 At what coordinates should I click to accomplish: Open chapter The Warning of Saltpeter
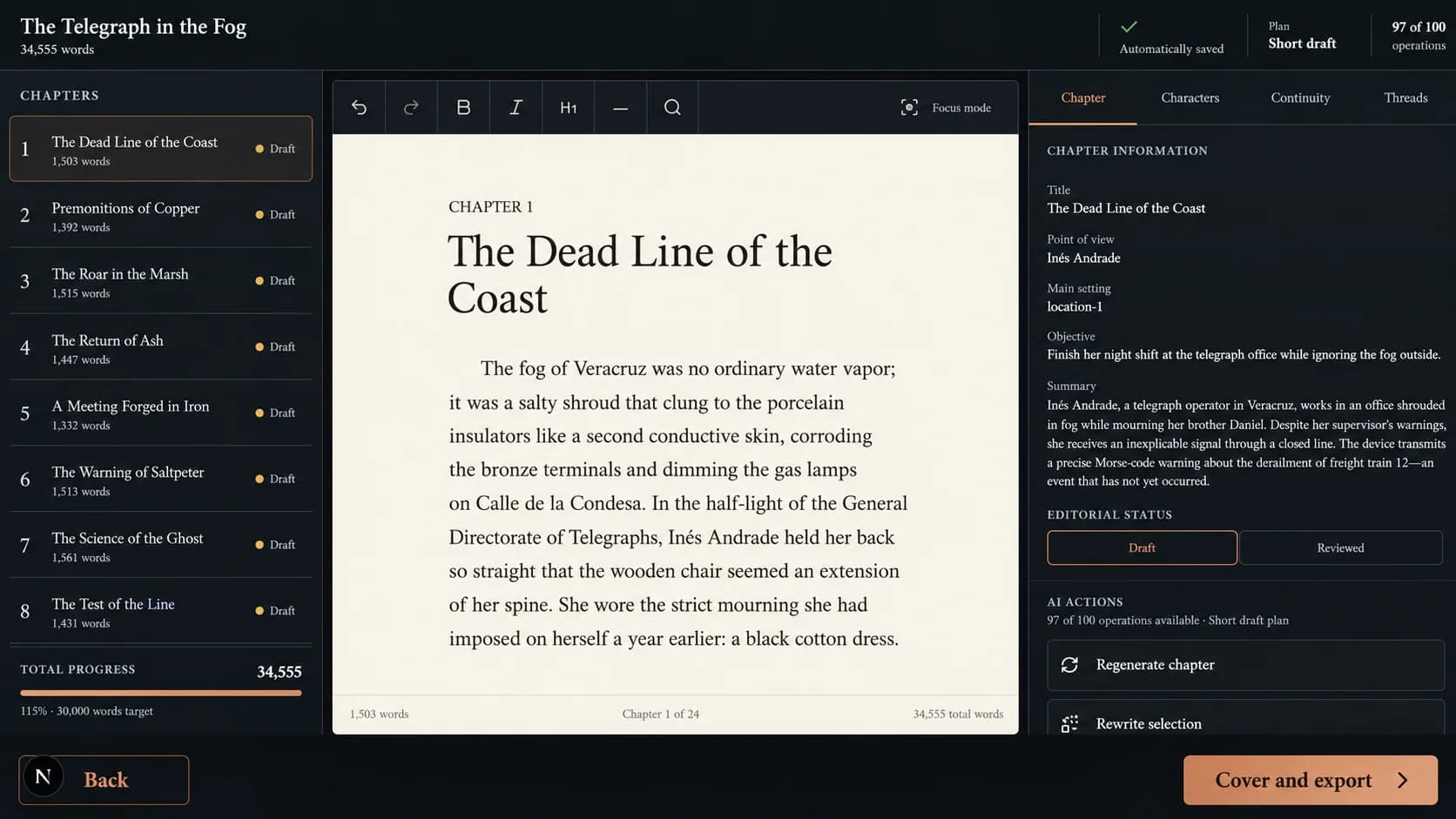pos(161,480)
